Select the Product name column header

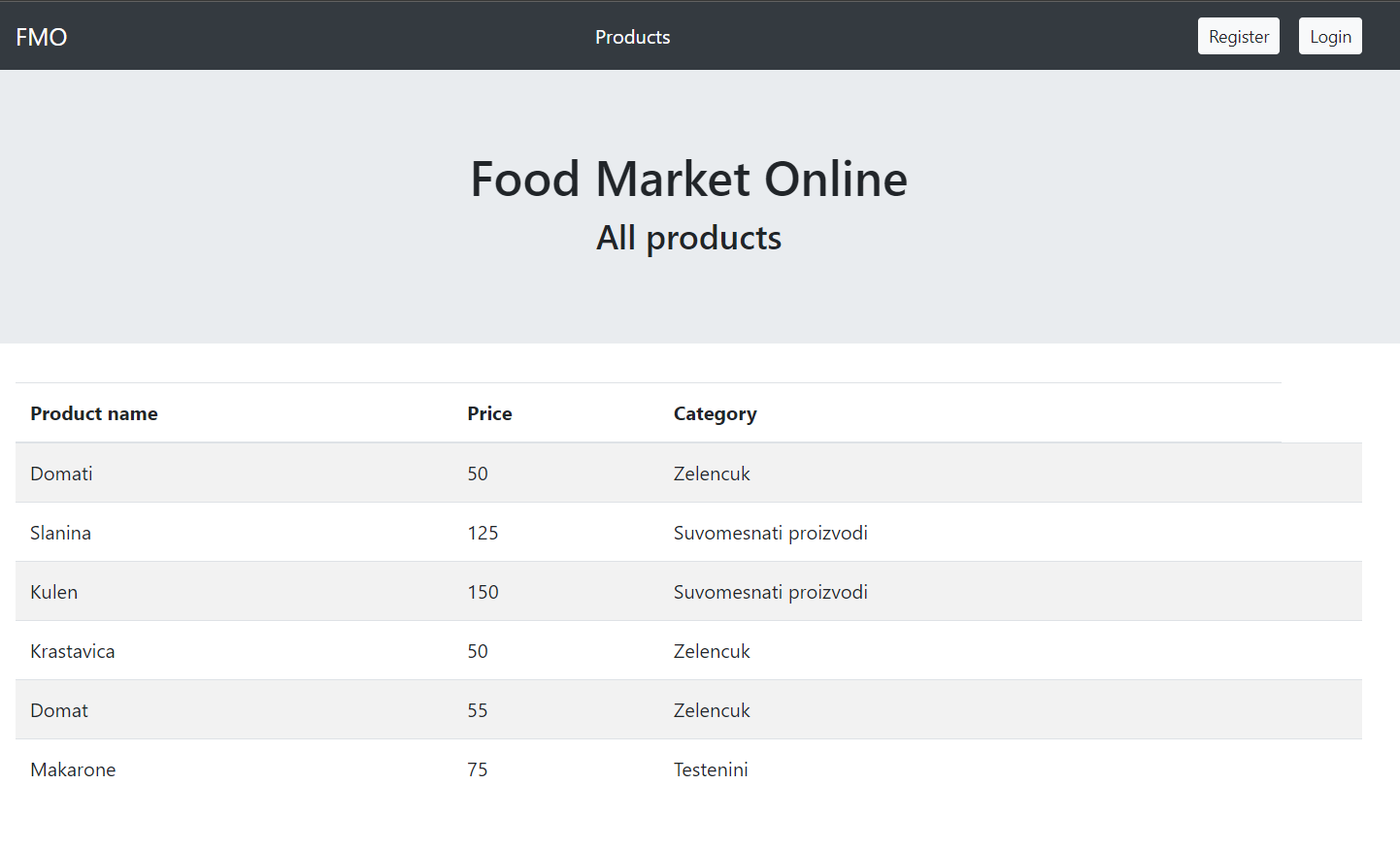(94, 413)
